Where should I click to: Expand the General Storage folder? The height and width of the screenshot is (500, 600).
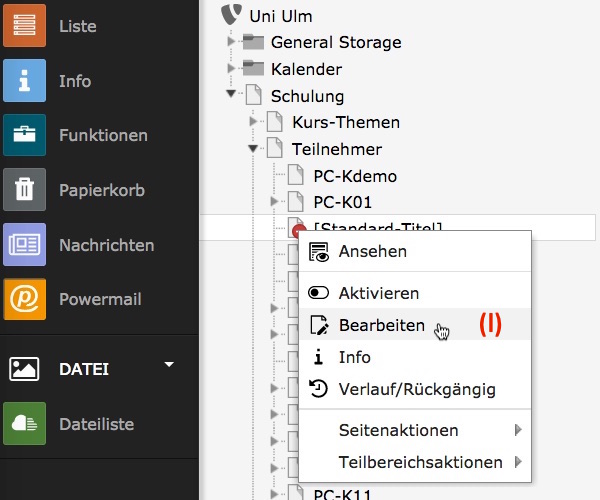(x=231, y=42)
